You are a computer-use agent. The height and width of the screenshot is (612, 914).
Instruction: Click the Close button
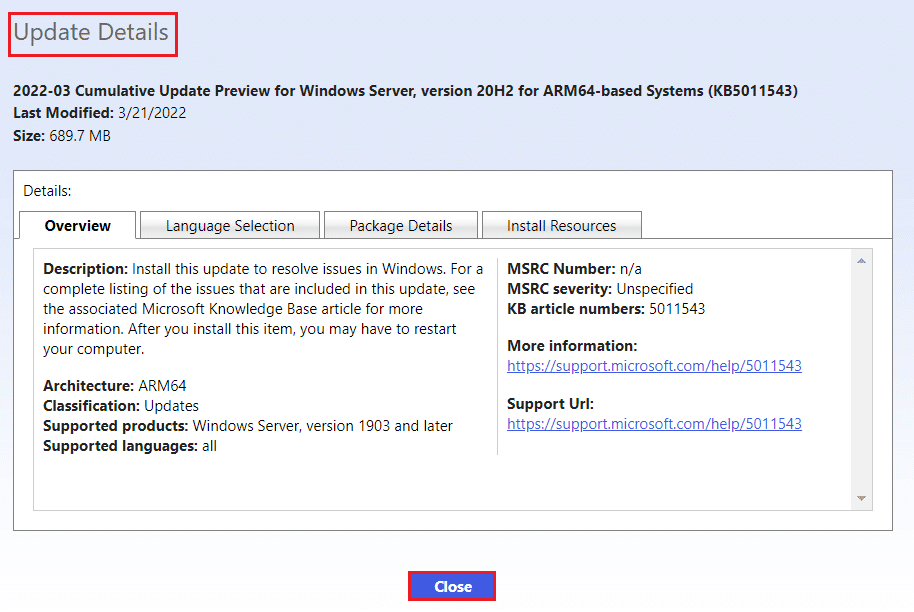coord(452,586)
